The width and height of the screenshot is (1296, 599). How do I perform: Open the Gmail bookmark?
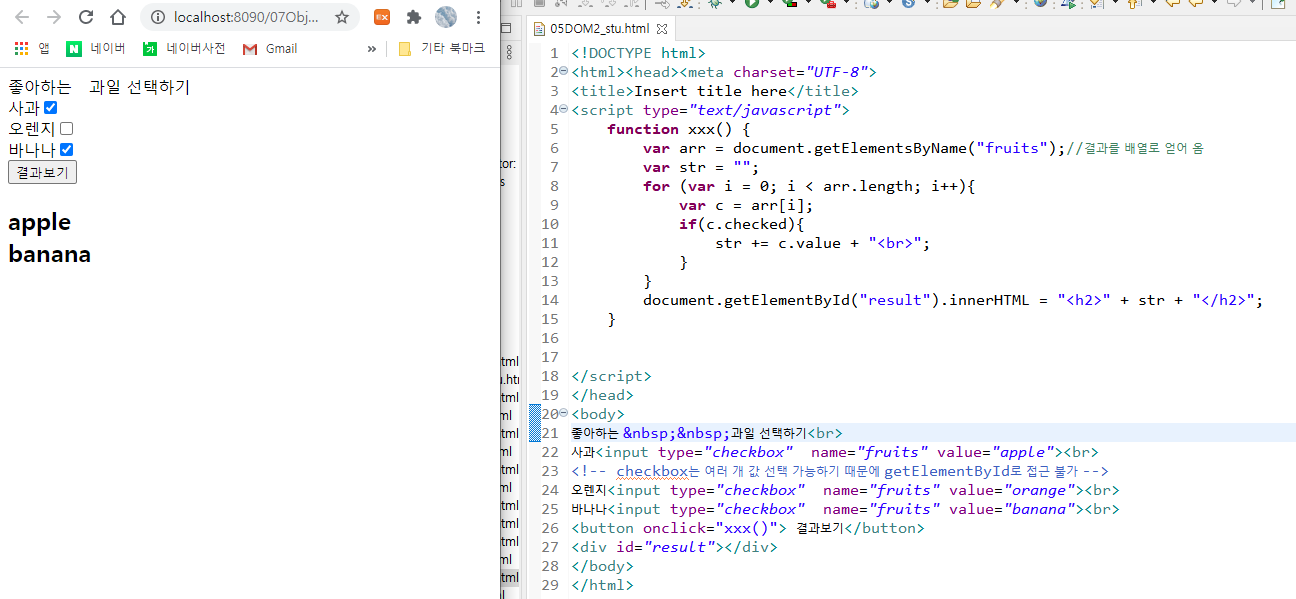click(269, 48)
